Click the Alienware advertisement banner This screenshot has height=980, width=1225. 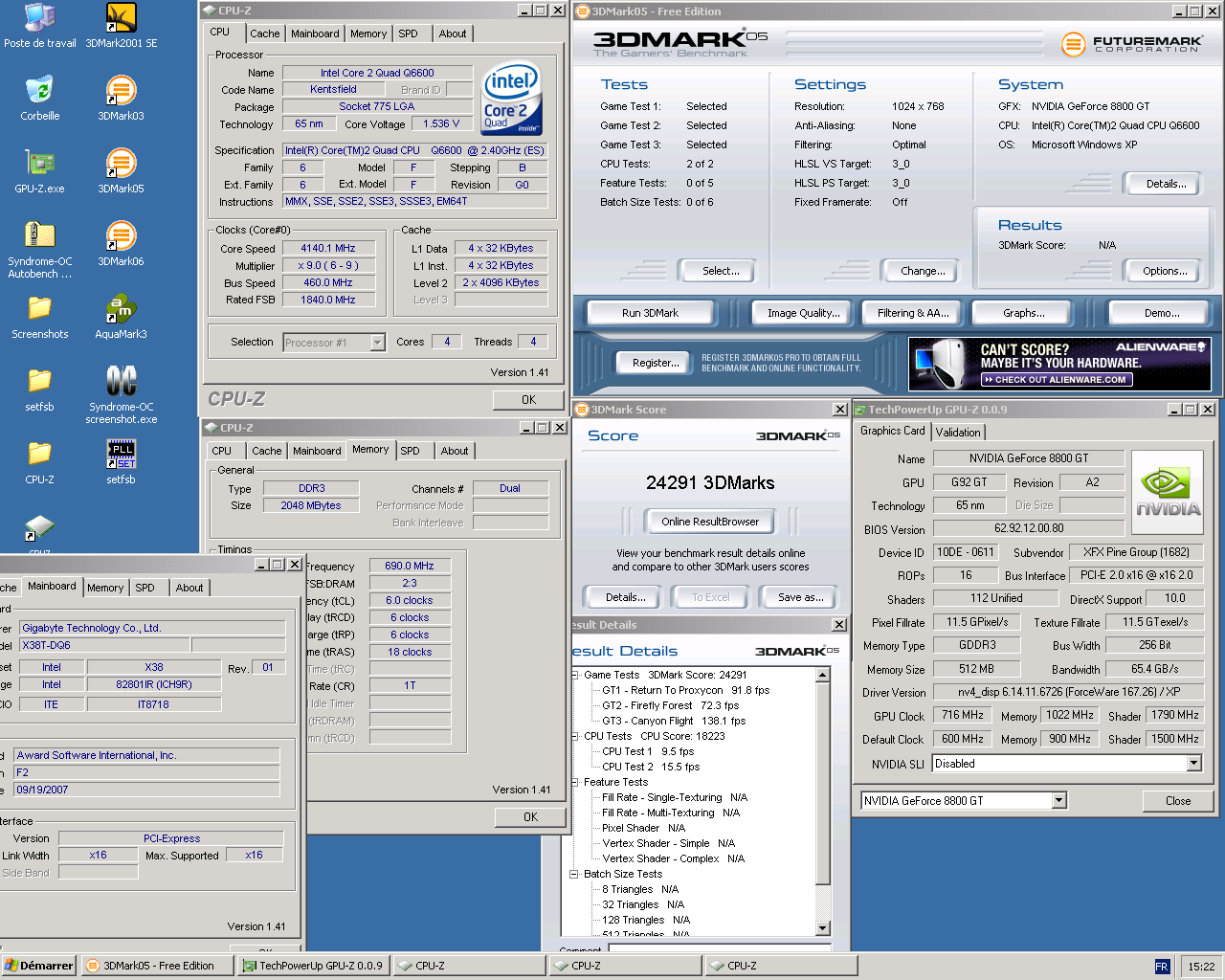(1059, 364)
